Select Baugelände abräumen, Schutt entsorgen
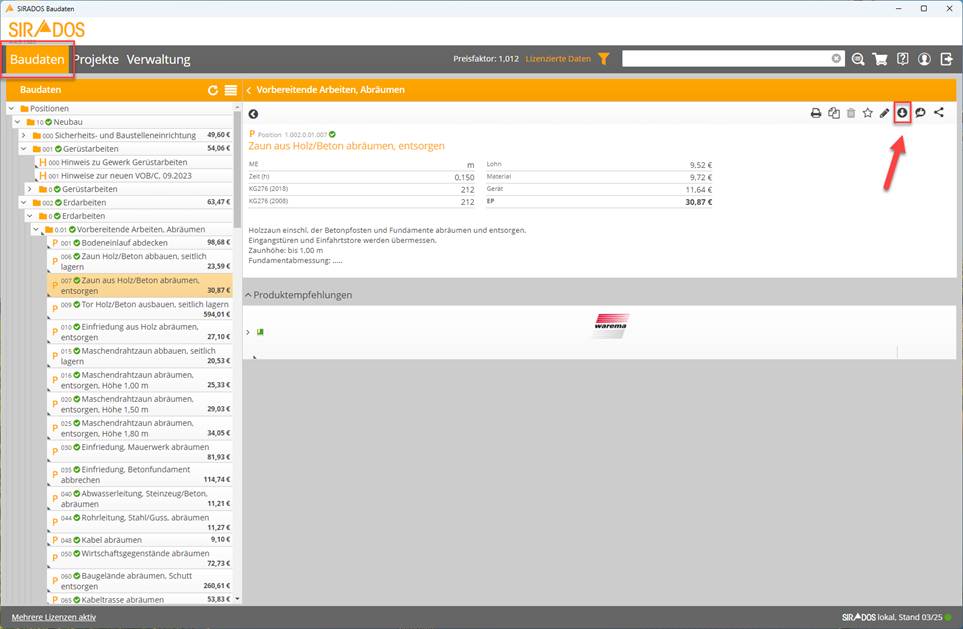 140,580
